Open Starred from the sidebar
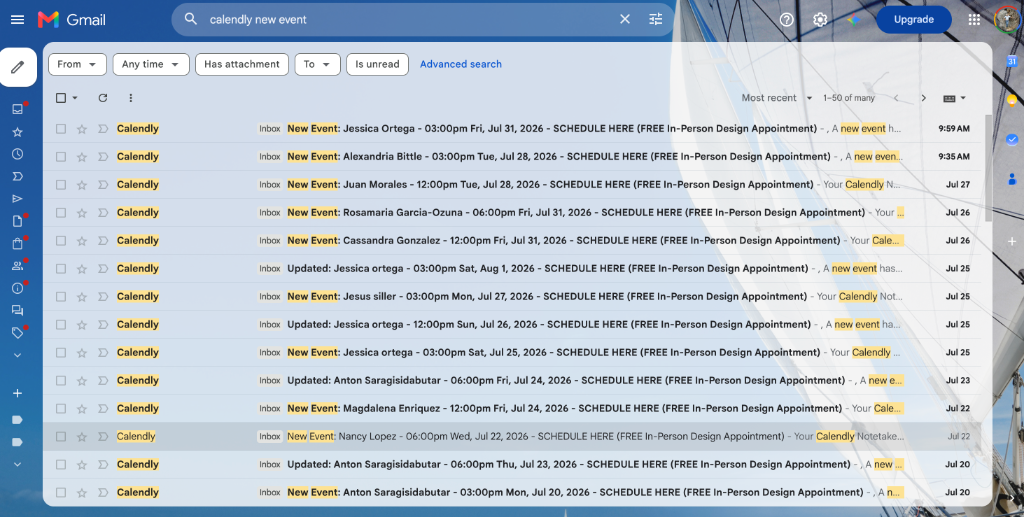Screen dimensions: 1024x517 click(x=18, y=132)
